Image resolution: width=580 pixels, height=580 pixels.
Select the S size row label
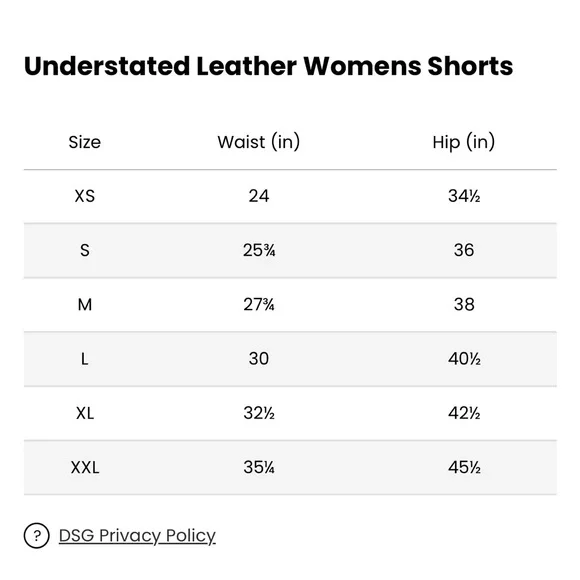click(x=85, y=250)
